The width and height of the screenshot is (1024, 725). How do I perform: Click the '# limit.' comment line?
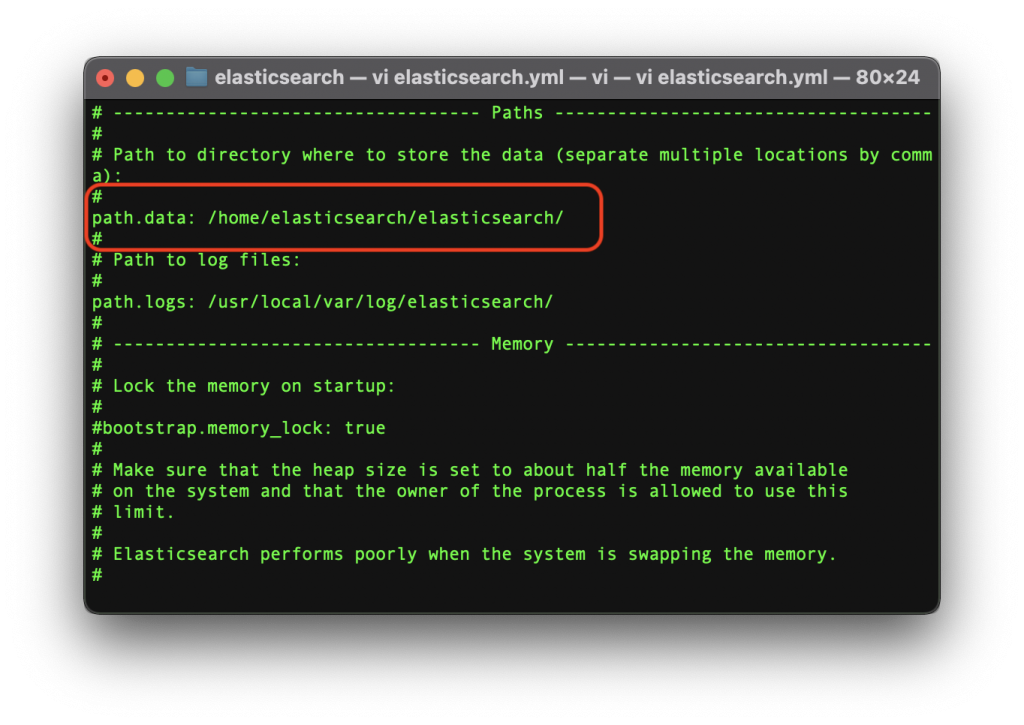pyautogui.click(x=133, y=512)
